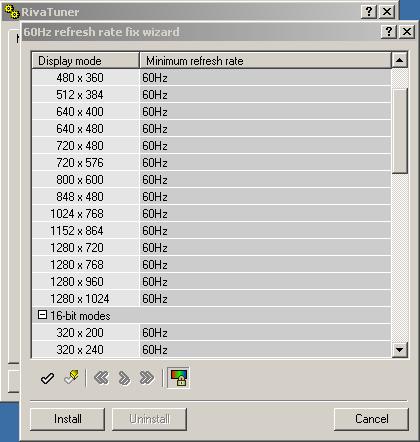Click the double left arrow icon
This screenshot has height=442, width=420.
pos(101,378)
